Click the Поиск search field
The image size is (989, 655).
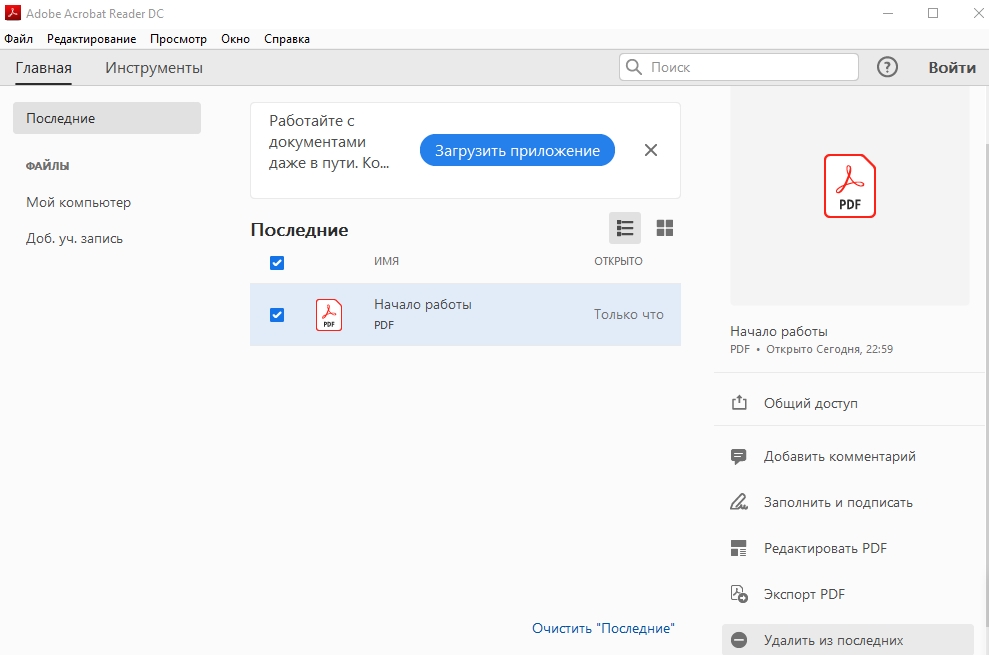tap(739, 67)
